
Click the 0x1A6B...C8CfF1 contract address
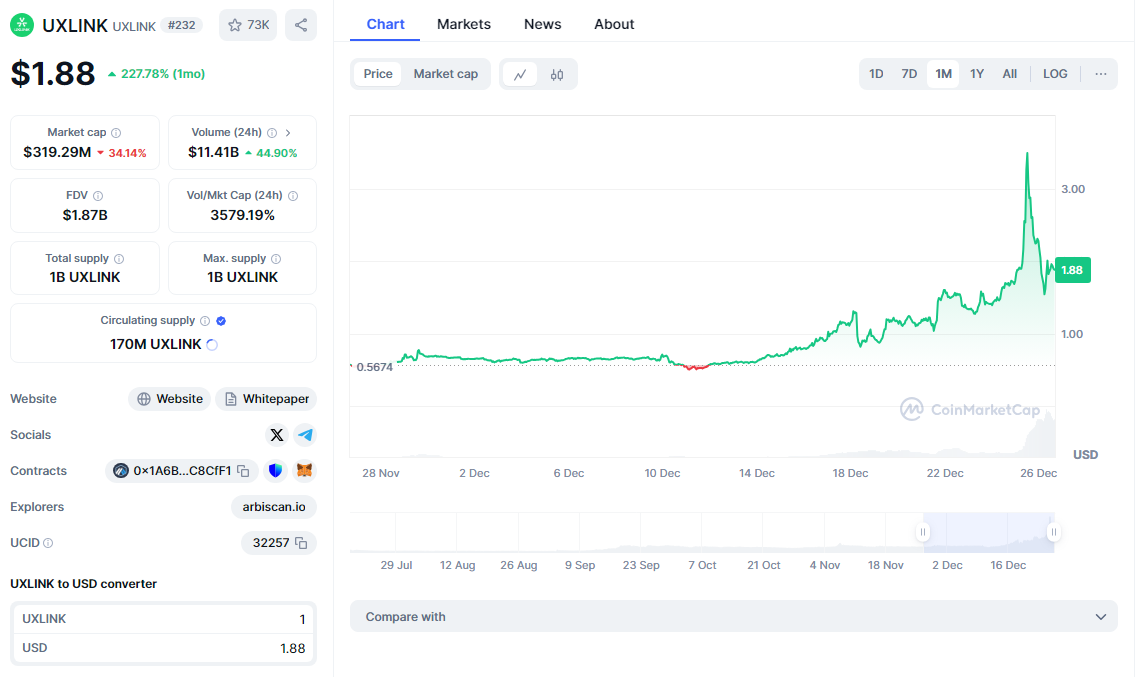pyautogui.click(x=182, y=471)
